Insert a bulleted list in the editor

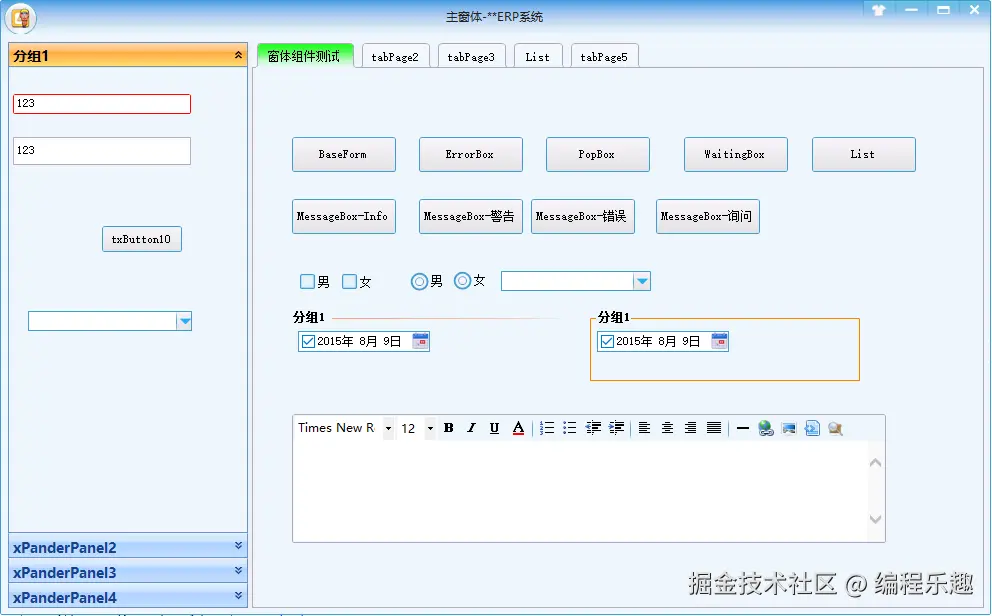click(x=569, y=428)
